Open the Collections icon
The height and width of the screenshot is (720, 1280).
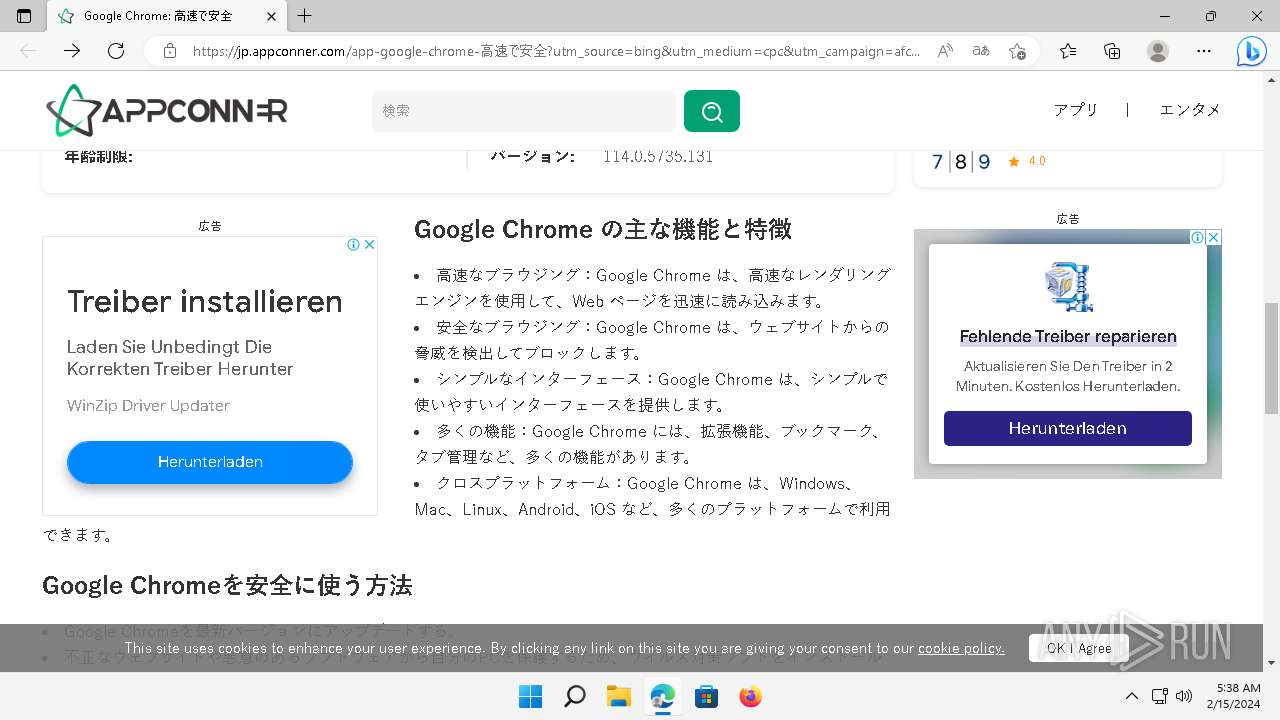(x=1112, y=51)
